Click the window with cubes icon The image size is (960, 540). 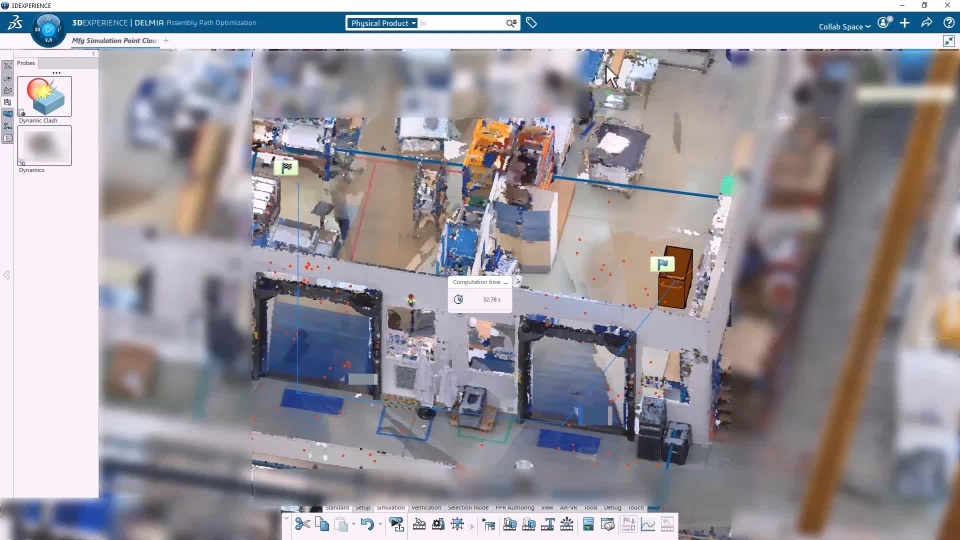[607, 524]
